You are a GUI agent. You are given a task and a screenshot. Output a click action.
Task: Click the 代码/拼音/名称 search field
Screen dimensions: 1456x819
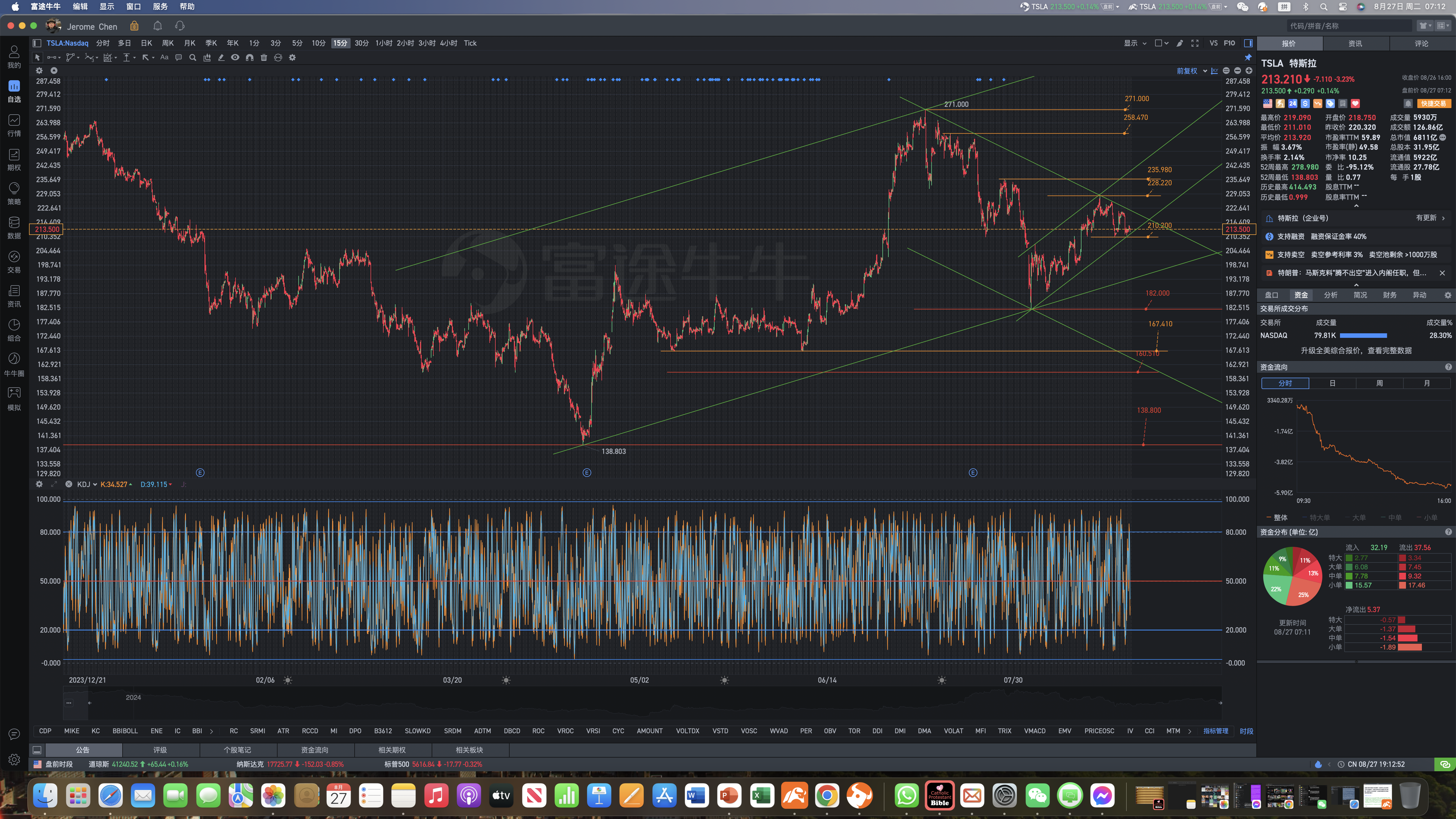point(1350,26)
